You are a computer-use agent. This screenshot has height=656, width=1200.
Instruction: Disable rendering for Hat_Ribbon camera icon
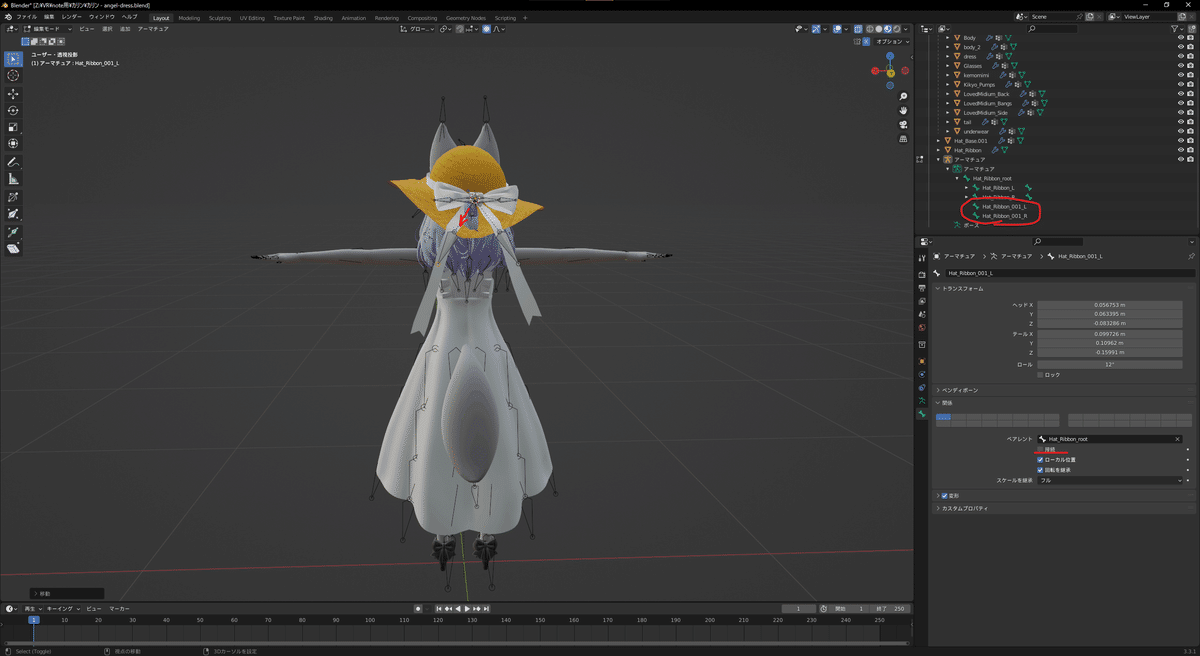pos(1190,150)
